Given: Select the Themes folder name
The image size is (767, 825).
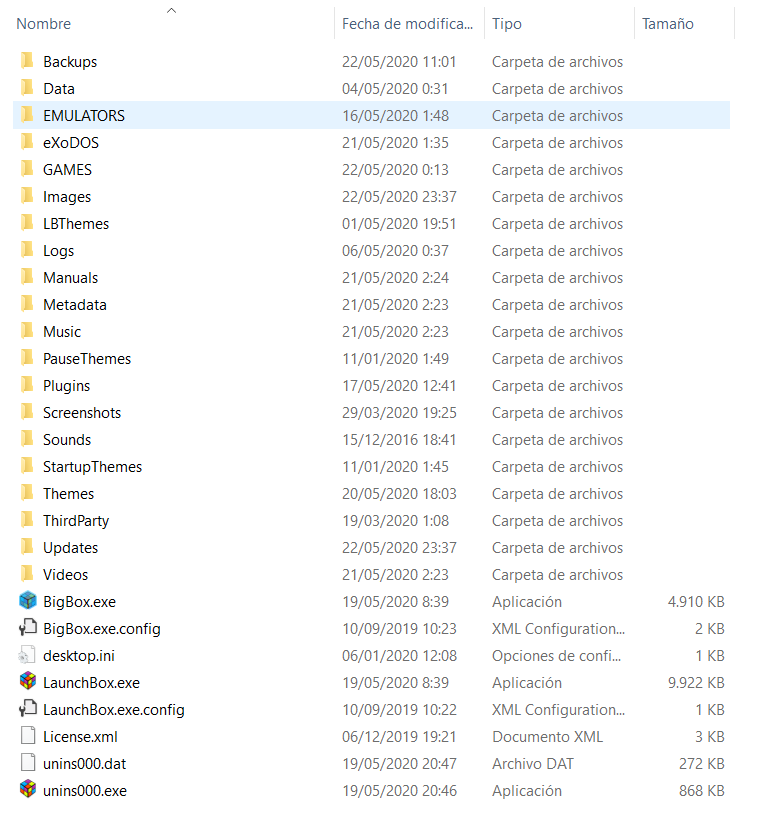Looking at the screenshot, I should [x=68, y=494].
